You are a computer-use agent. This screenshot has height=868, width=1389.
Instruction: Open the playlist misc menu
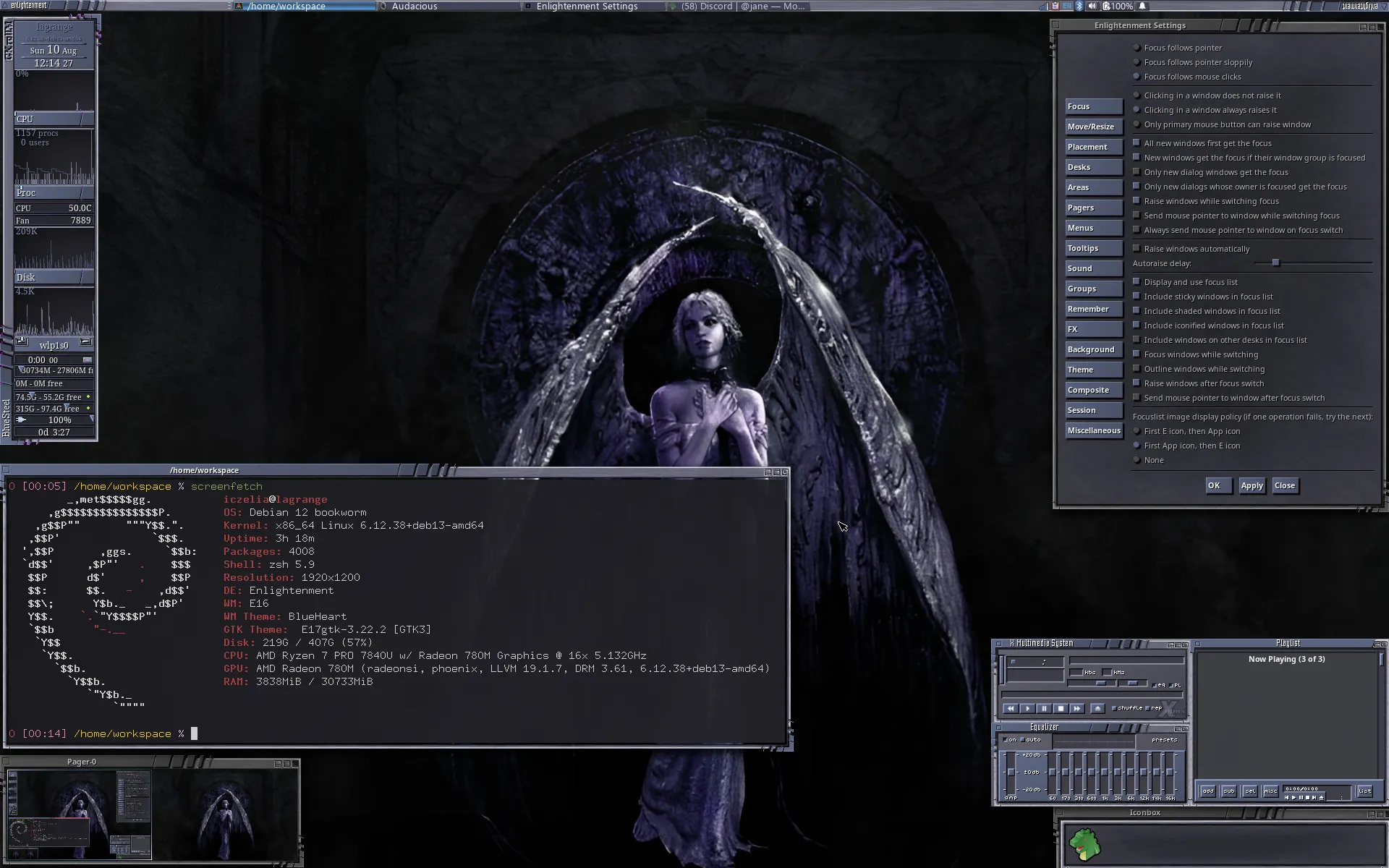point(1270,791)
